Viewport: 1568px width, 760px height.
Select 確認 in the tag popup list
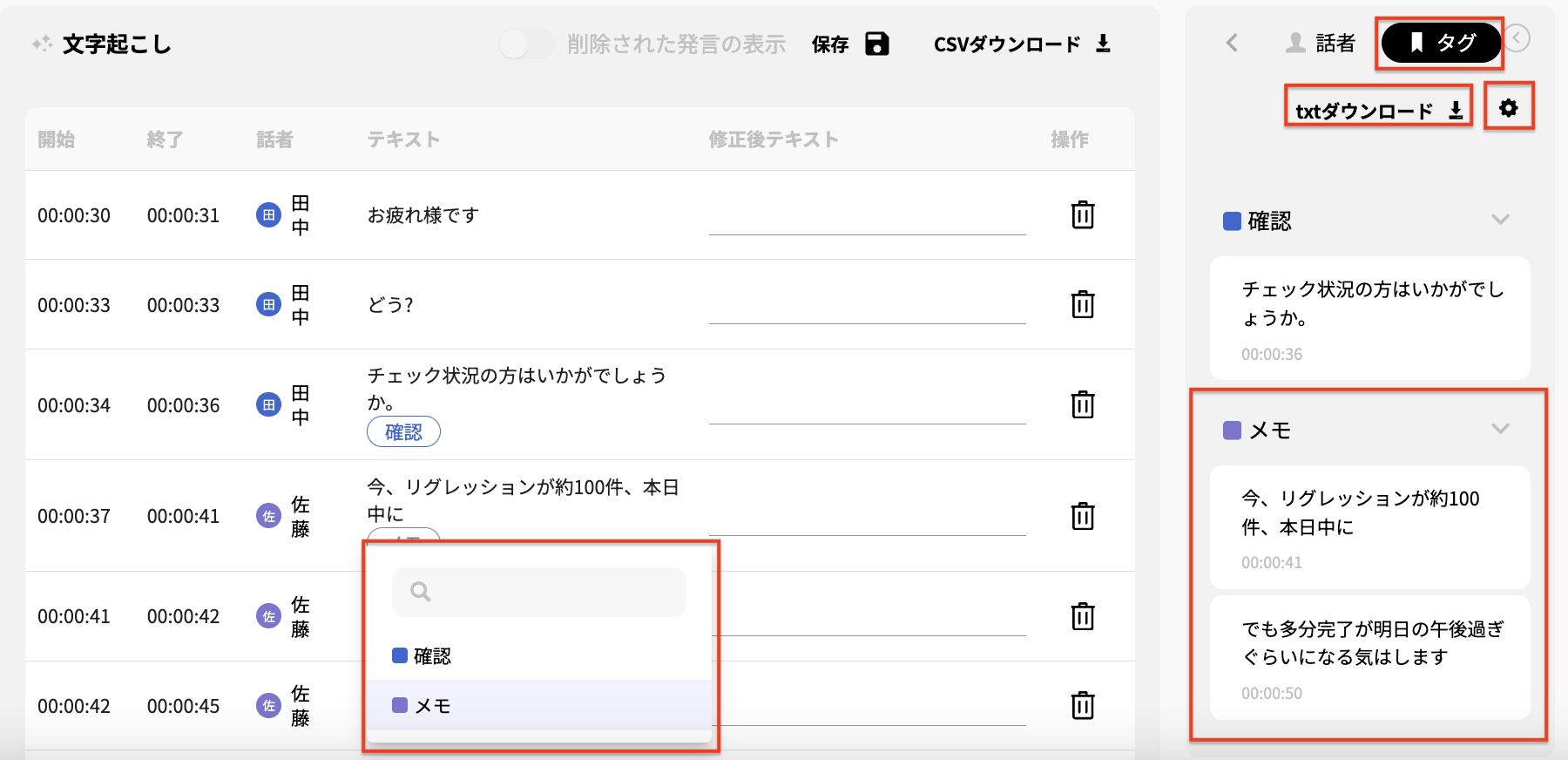pyautogui.click(x=539, y=655)
